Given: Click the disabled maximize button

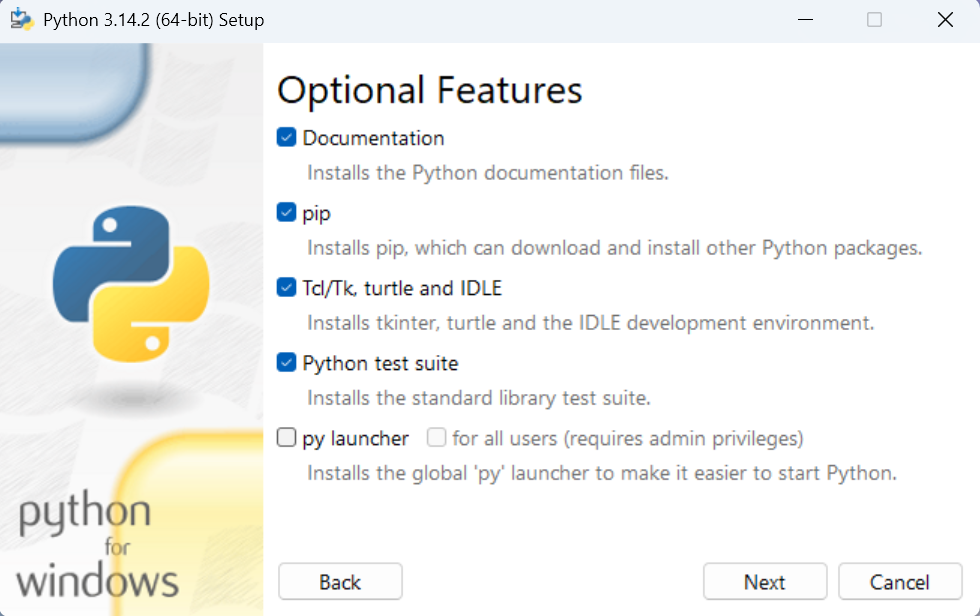Looking at the screenshot, I should click(x=874, y=20).
